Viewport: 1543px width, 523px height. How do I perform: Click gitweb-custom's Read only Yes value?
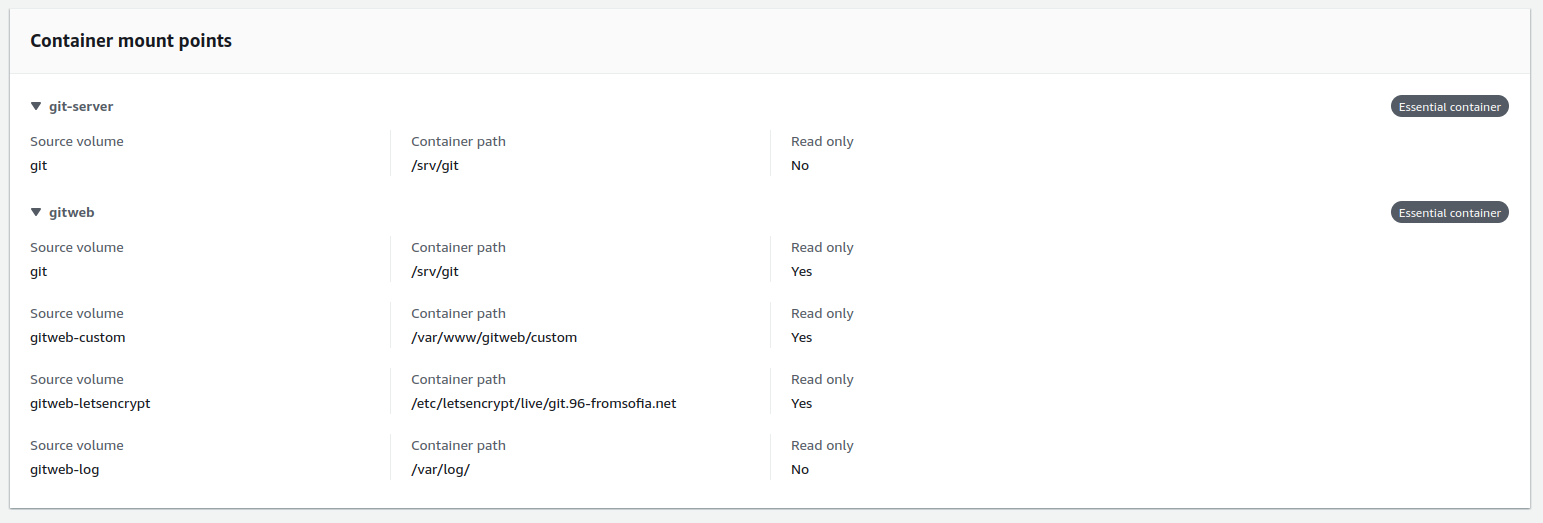click(802, 337)
